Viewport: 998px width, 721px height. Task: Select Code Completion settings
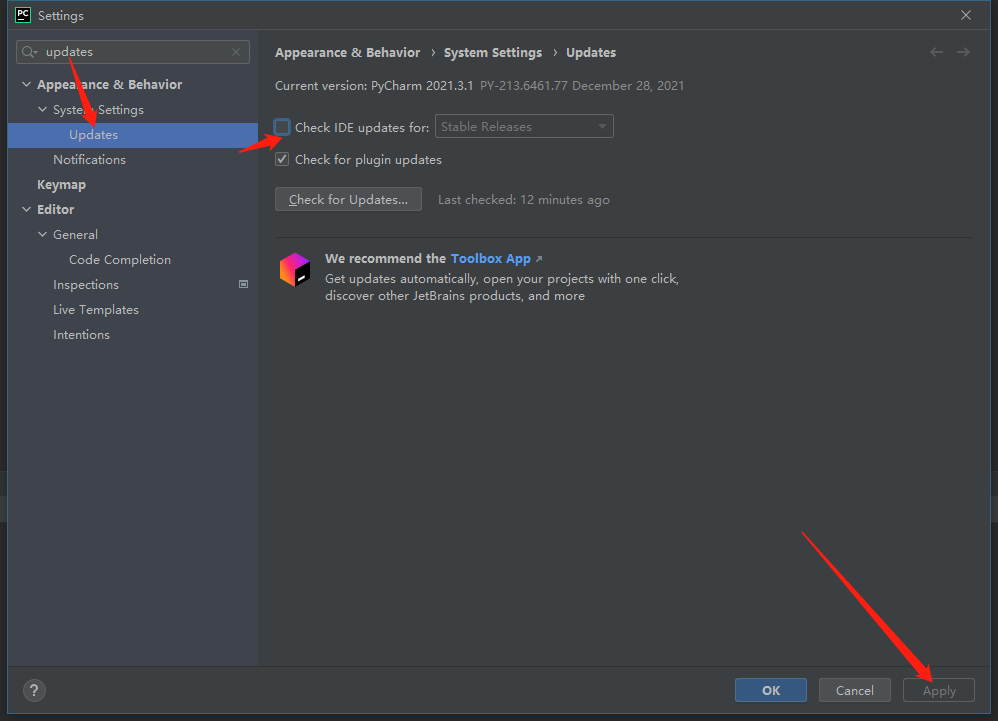click(120, 260)
